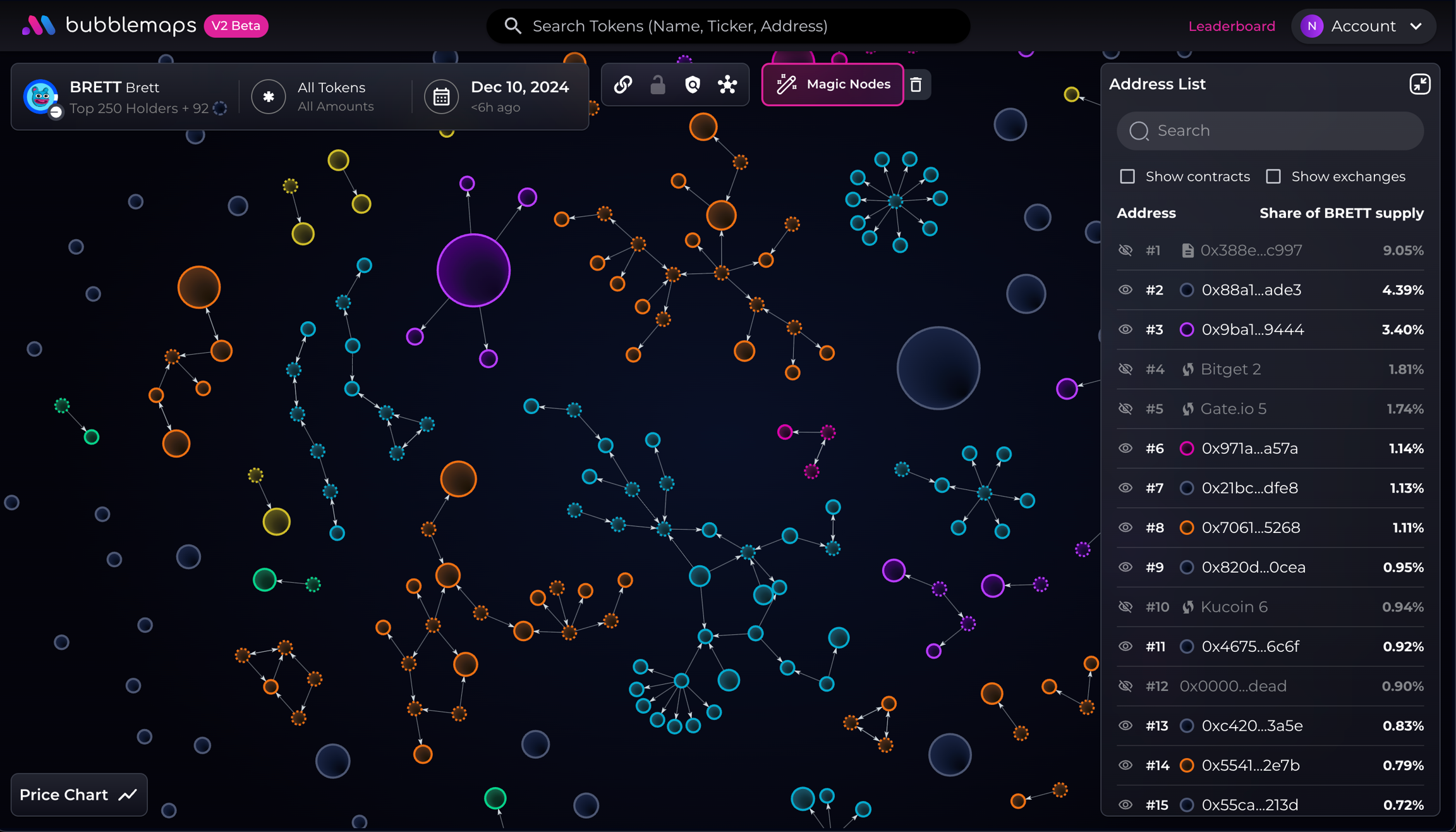Hide address #2 0x88a1...ade3

[x=1125, y=290]
